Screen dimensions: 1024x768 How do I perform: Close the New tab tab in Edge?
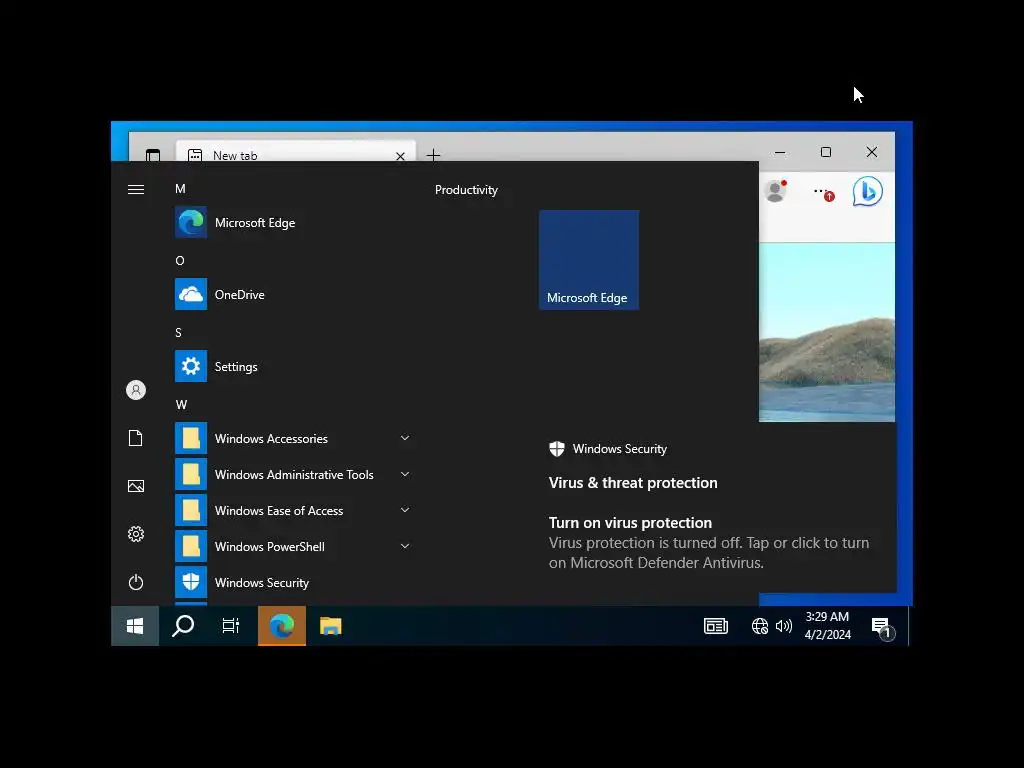(400, 156)
